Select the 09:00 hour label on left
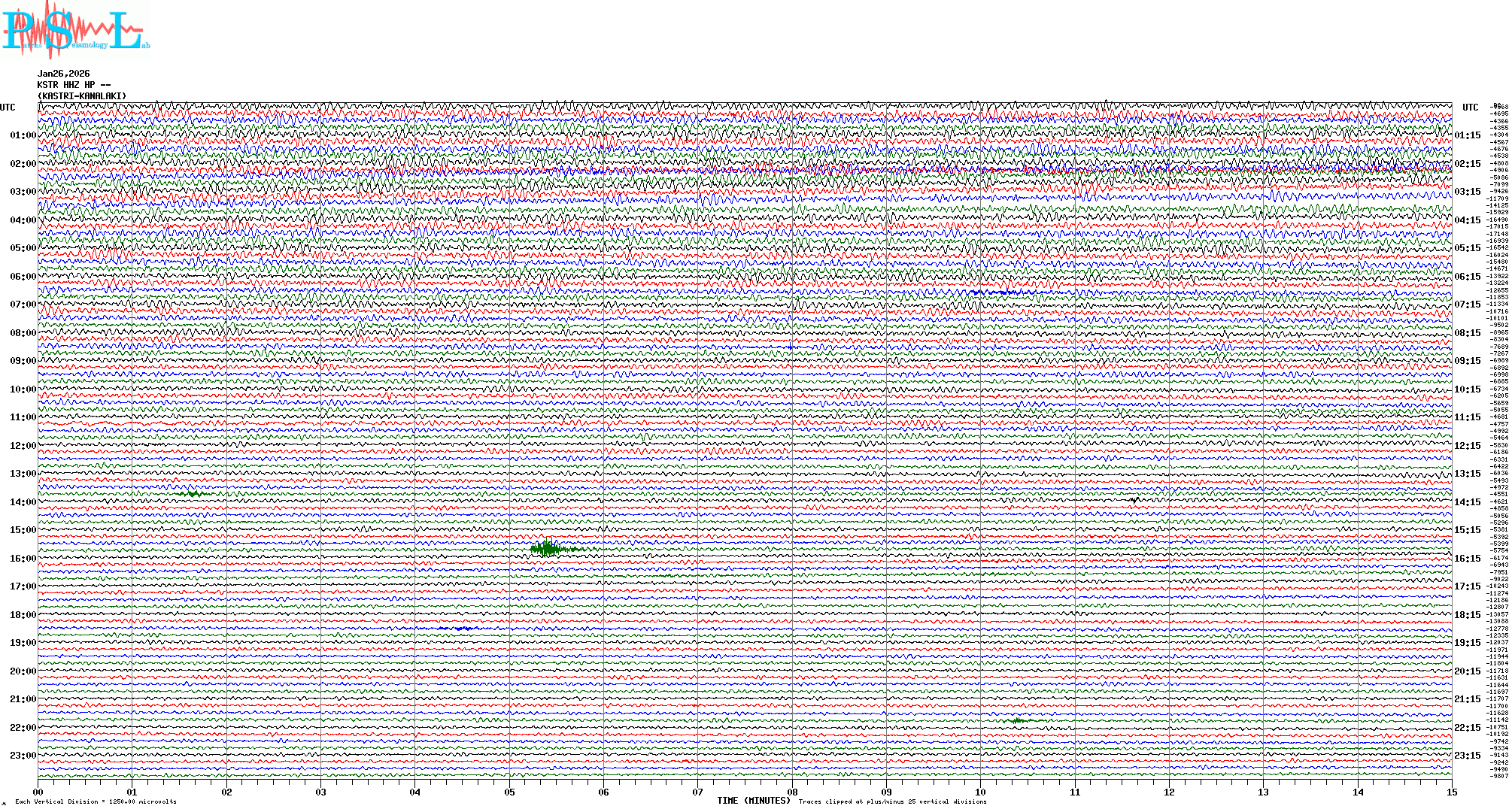 pos(23,361)
